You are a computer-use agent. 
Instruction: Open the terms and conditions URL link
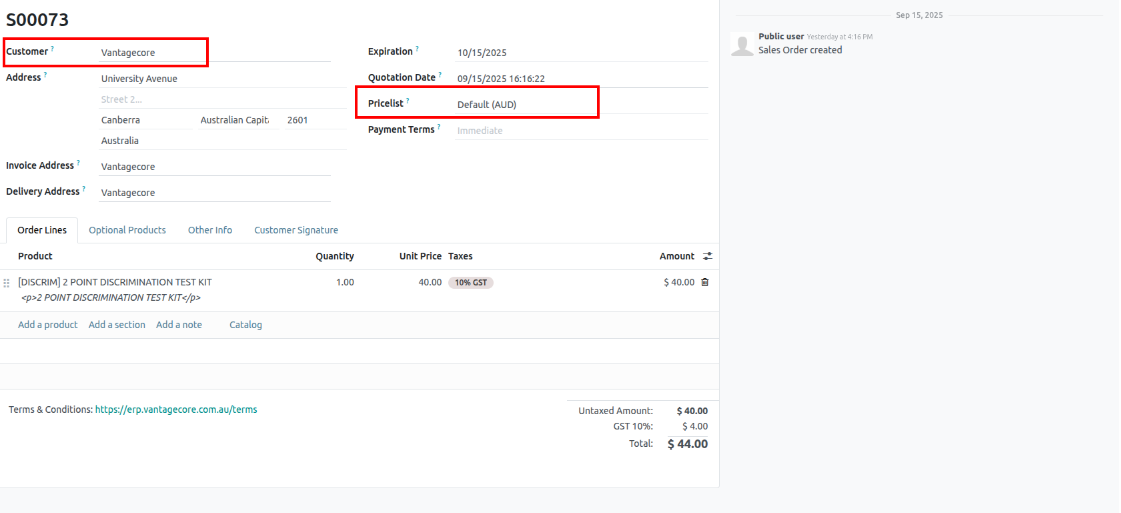point(176,409)
